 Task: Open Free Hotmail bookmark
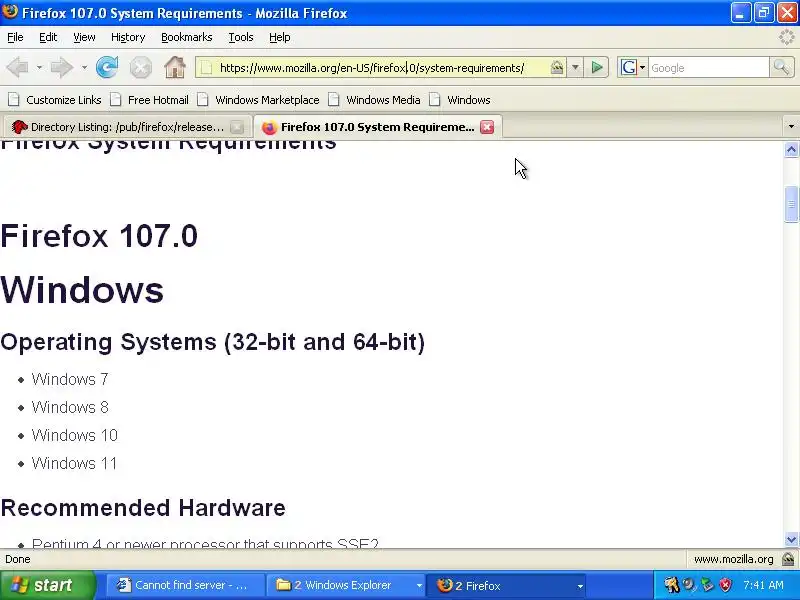150,100
